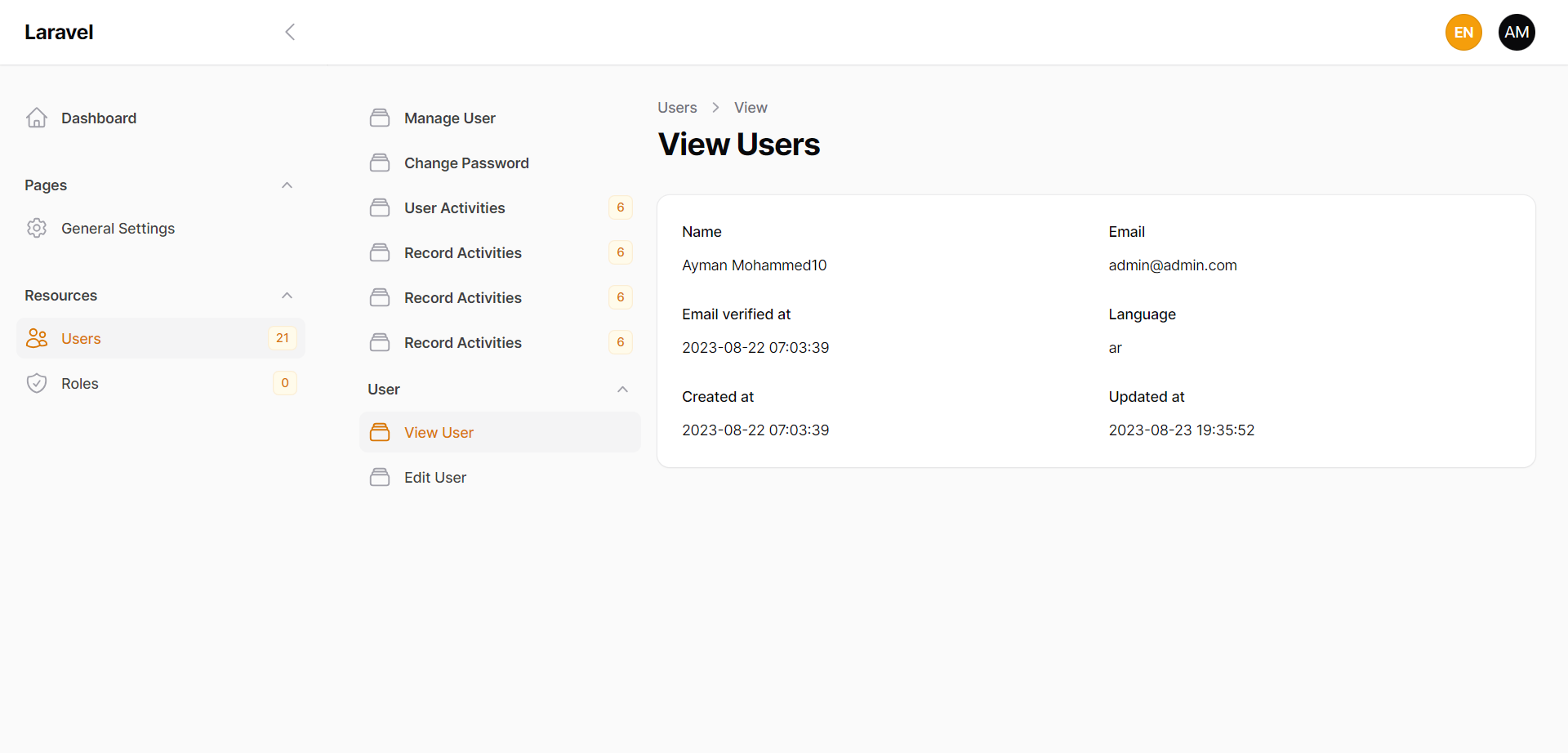This screenshot has height=753, width=1568.
Task: Open the AM user avatar menu
Action: point(1517,33)
